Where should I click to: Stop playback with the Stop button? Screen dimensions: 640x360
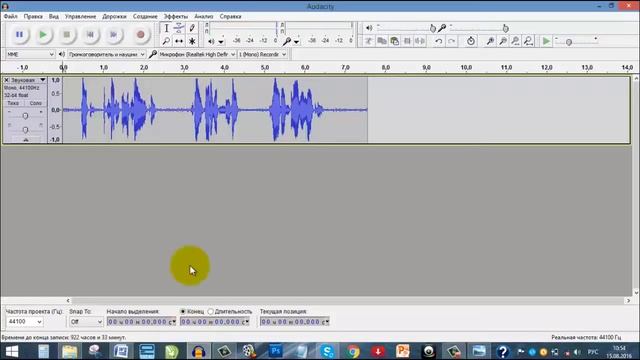click(x=67, y=35)
